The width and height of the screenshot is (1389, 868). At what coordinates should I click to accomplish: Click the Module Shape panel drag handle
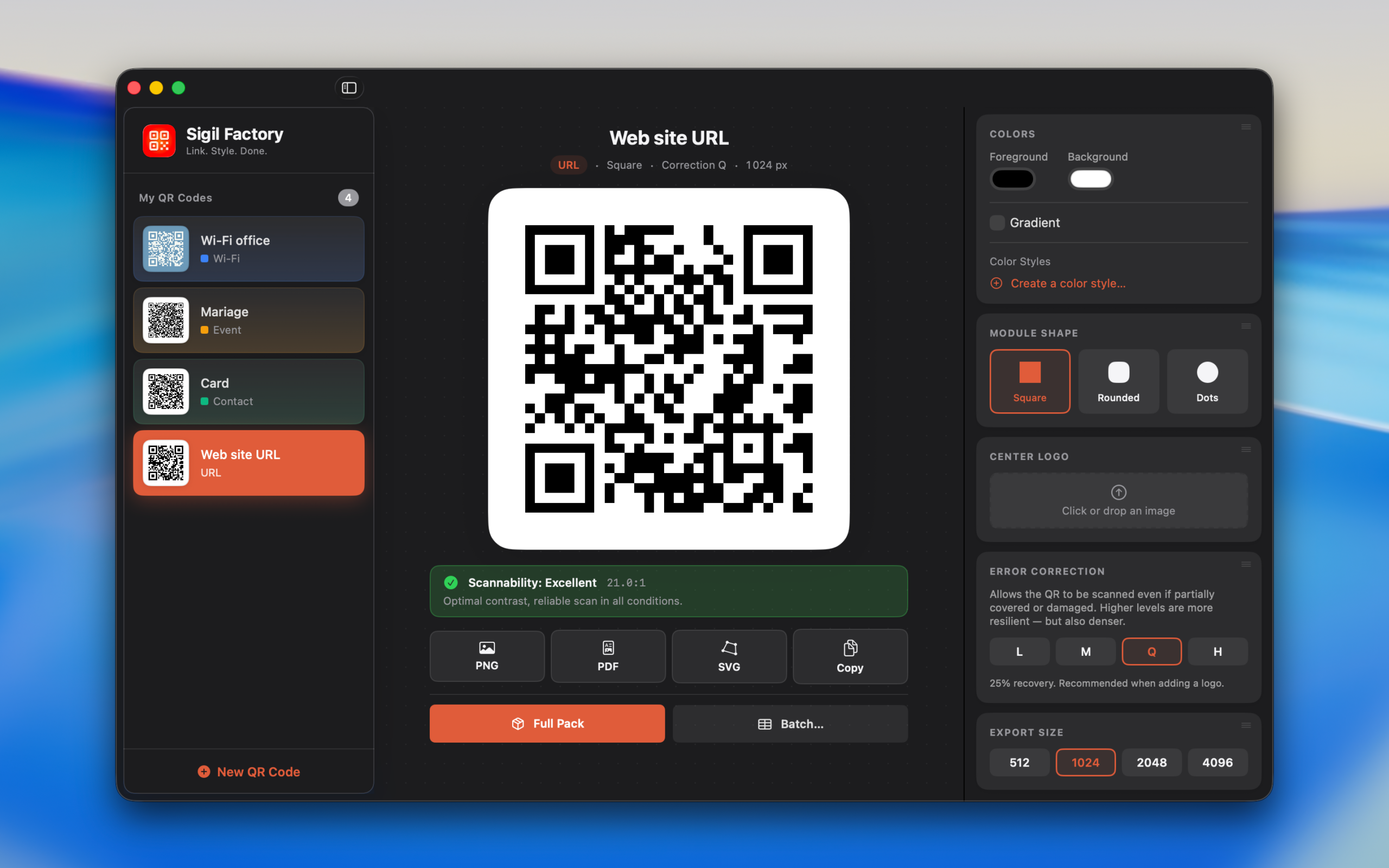1246,326
